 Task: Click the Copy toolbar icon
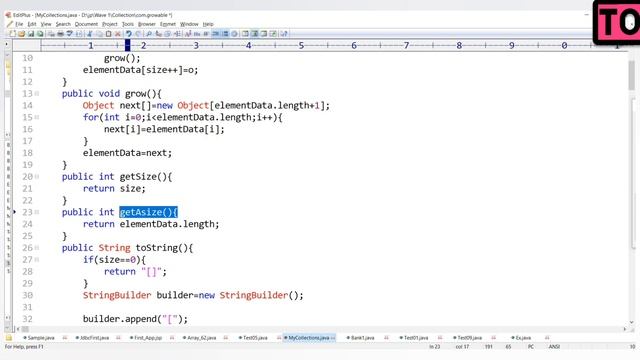point(99,34)
